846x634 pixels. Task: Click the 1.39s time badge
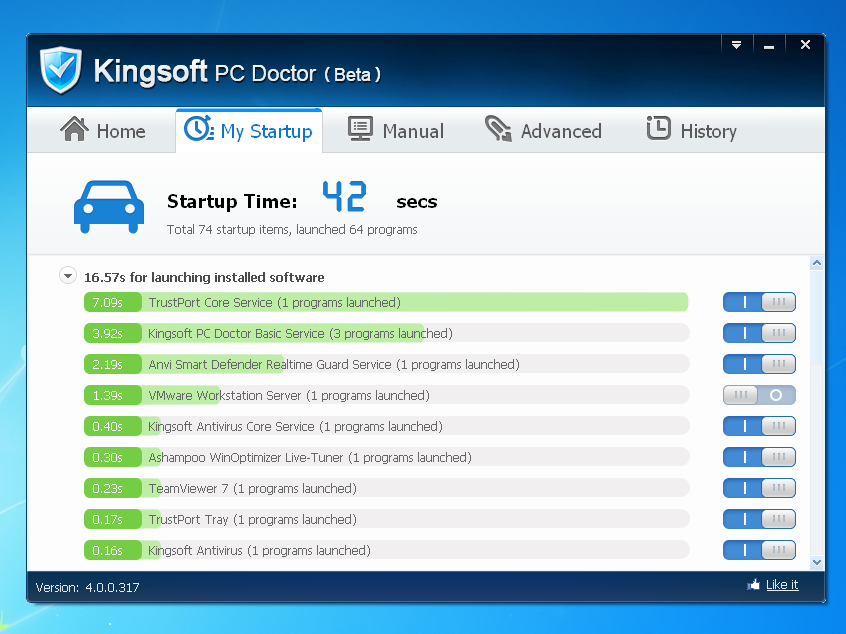[112, 395]
